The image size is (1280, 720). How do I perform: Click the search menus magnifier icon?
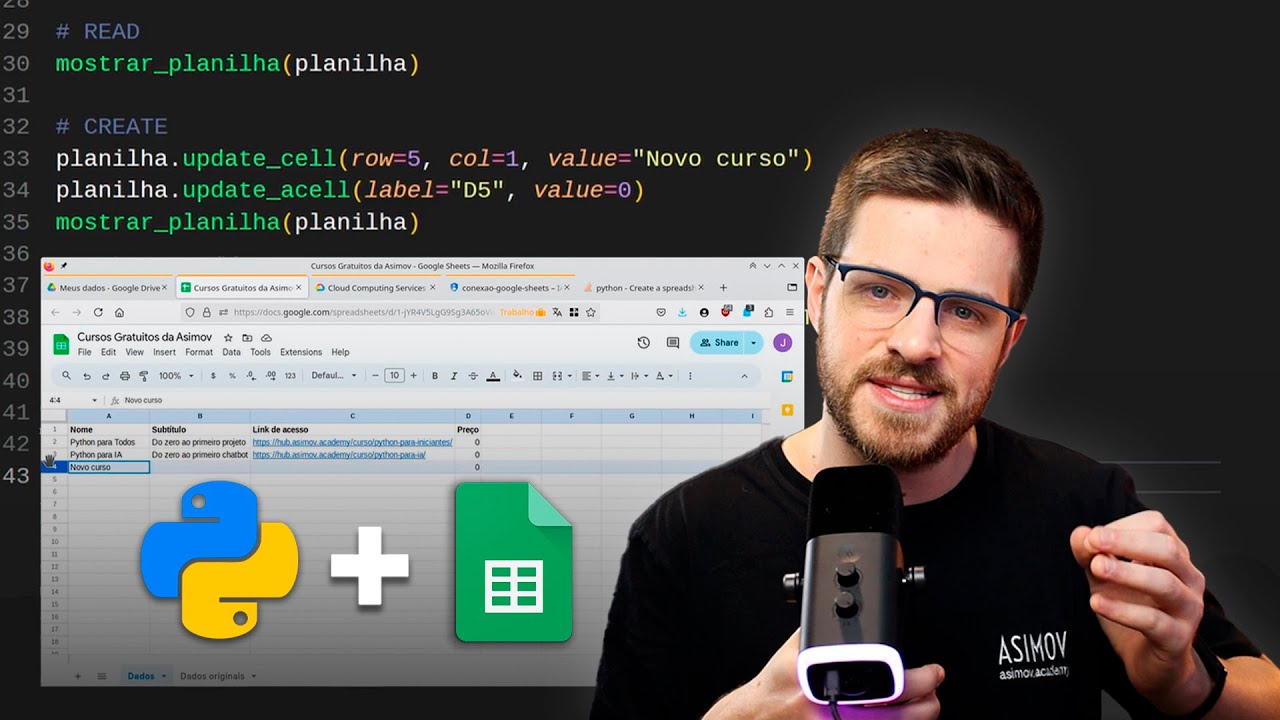[67, 376]
